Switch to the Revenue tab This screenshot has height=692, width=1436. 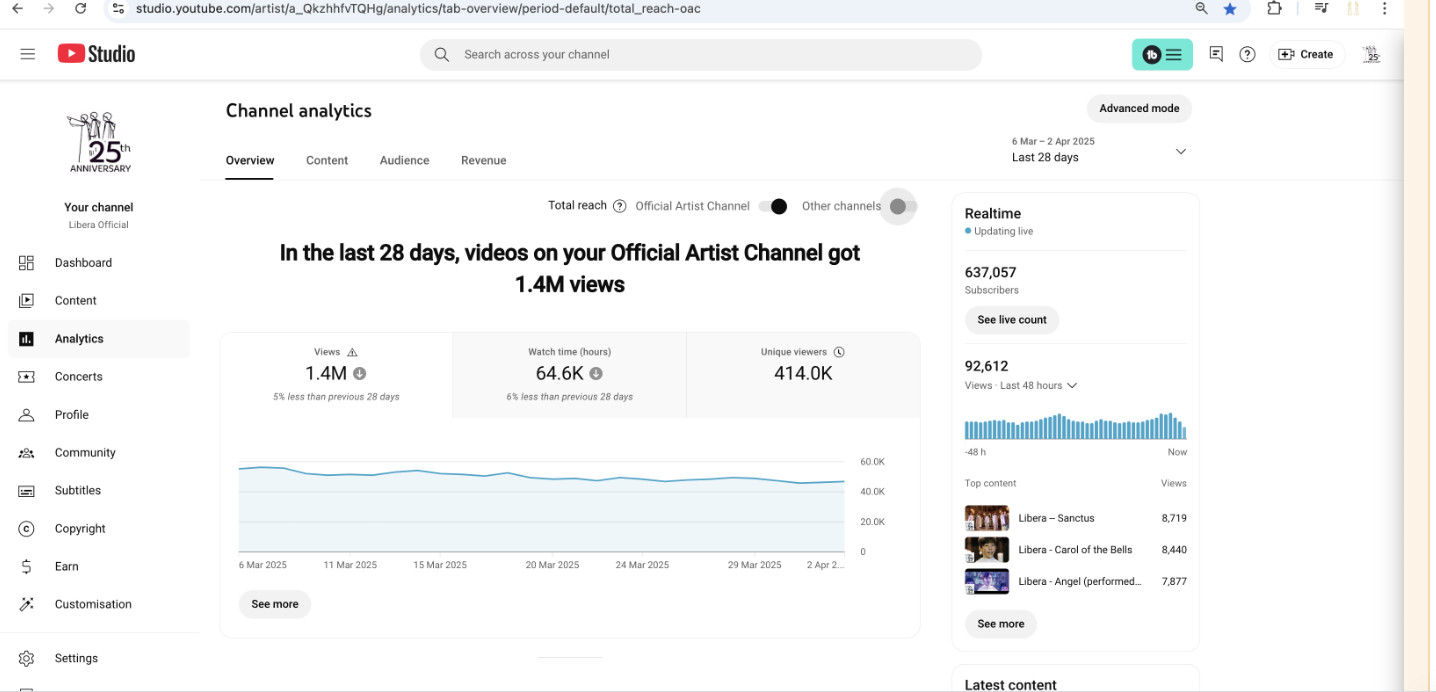click(483, 160)
